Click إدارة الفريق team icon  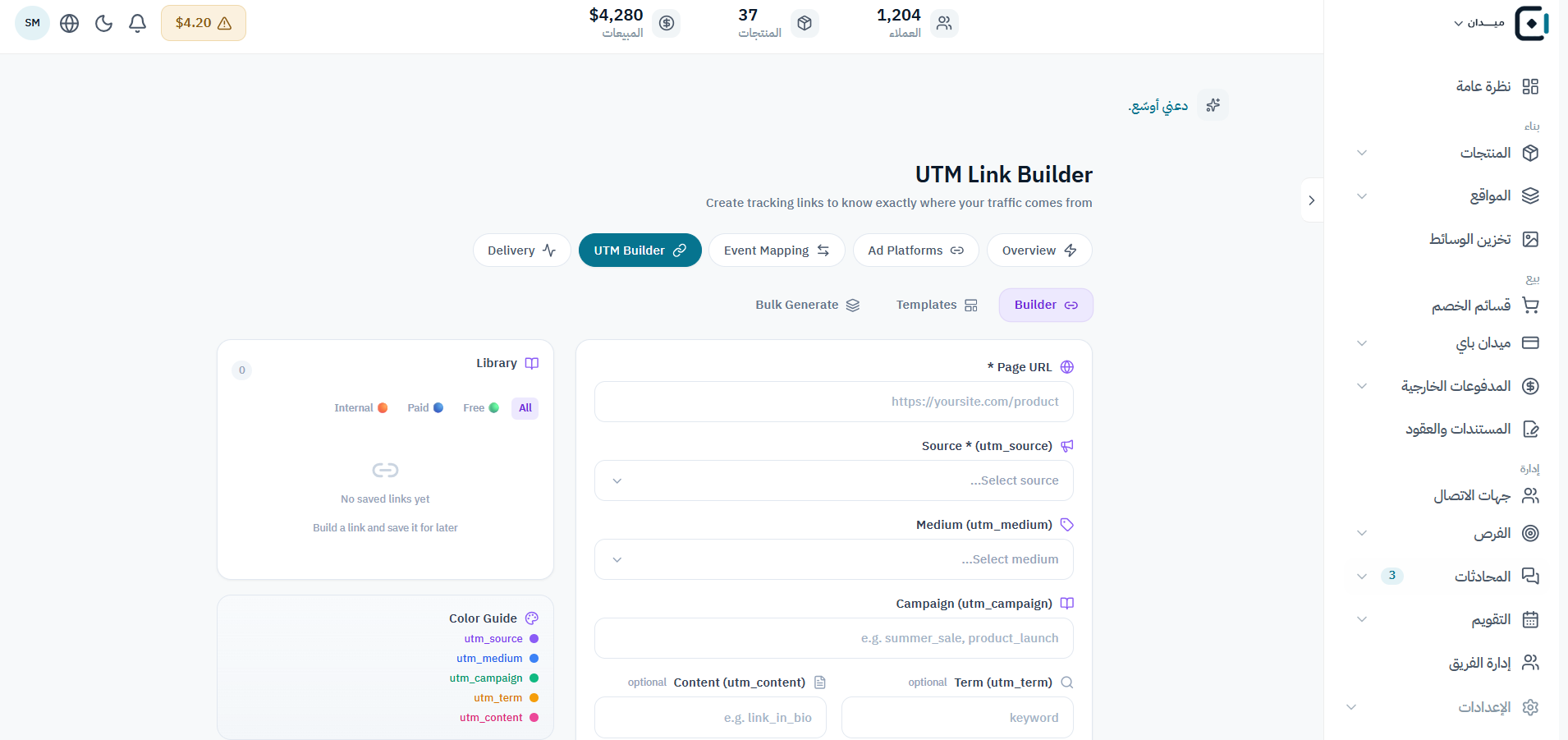(x=1530, y=663)
